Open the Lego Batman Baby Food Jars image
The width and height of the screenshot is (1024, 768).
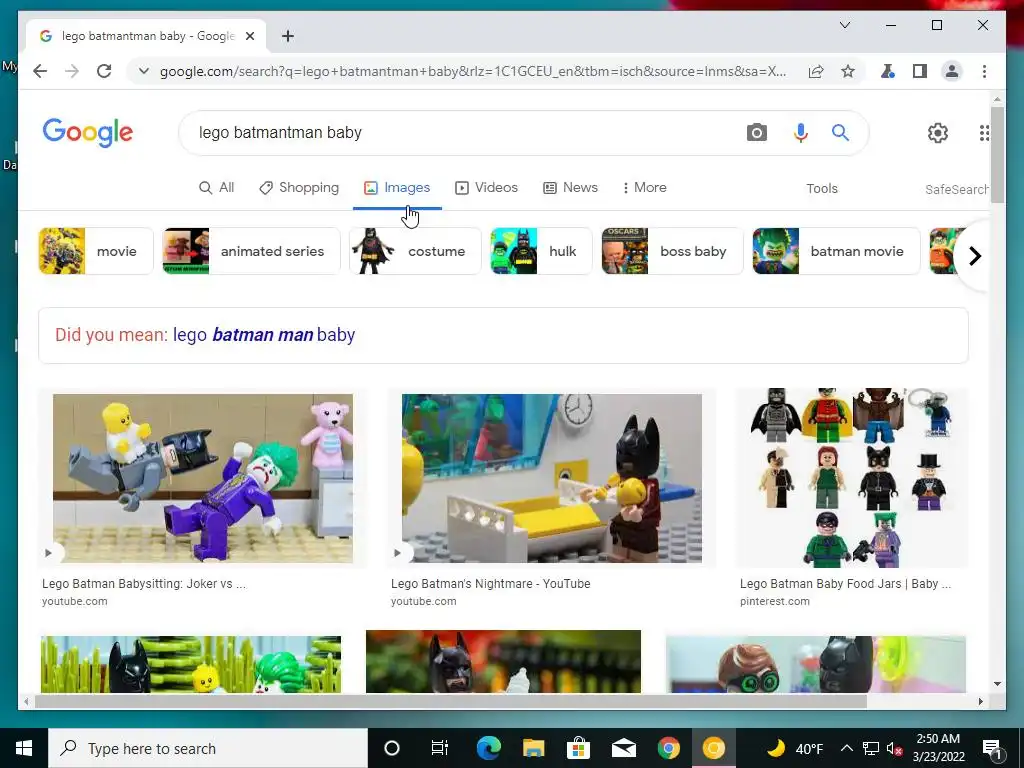click(x=852, y=478)
